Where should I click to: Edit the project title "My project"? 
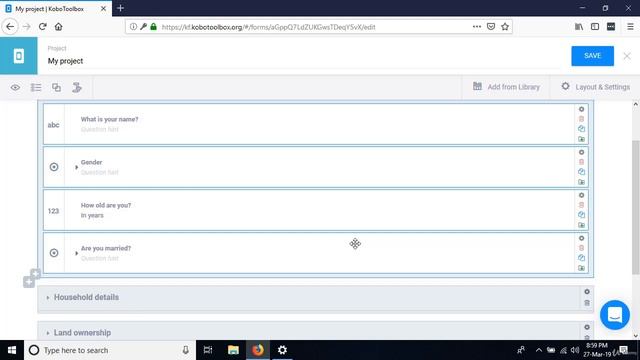(x=65, y=61)
